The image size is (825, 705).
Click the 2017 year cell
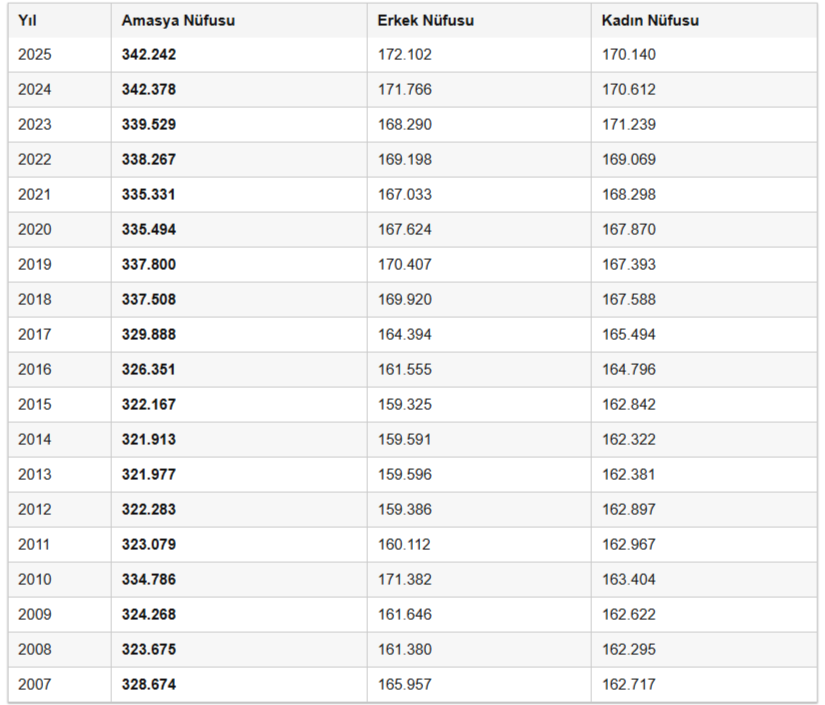[35, 334]
